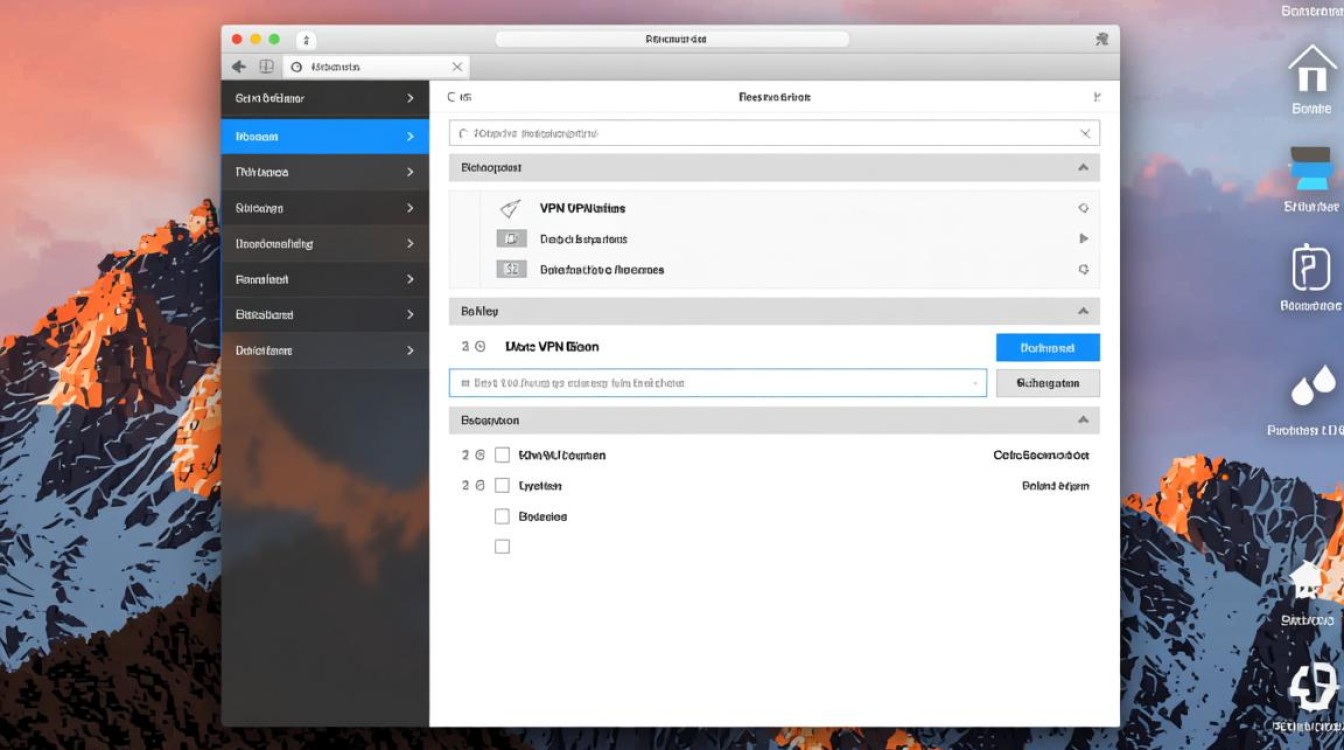Click the gray button beside the dropdown field
This screenshot has width=1344, height=750.
click(x=1047, y=383)
